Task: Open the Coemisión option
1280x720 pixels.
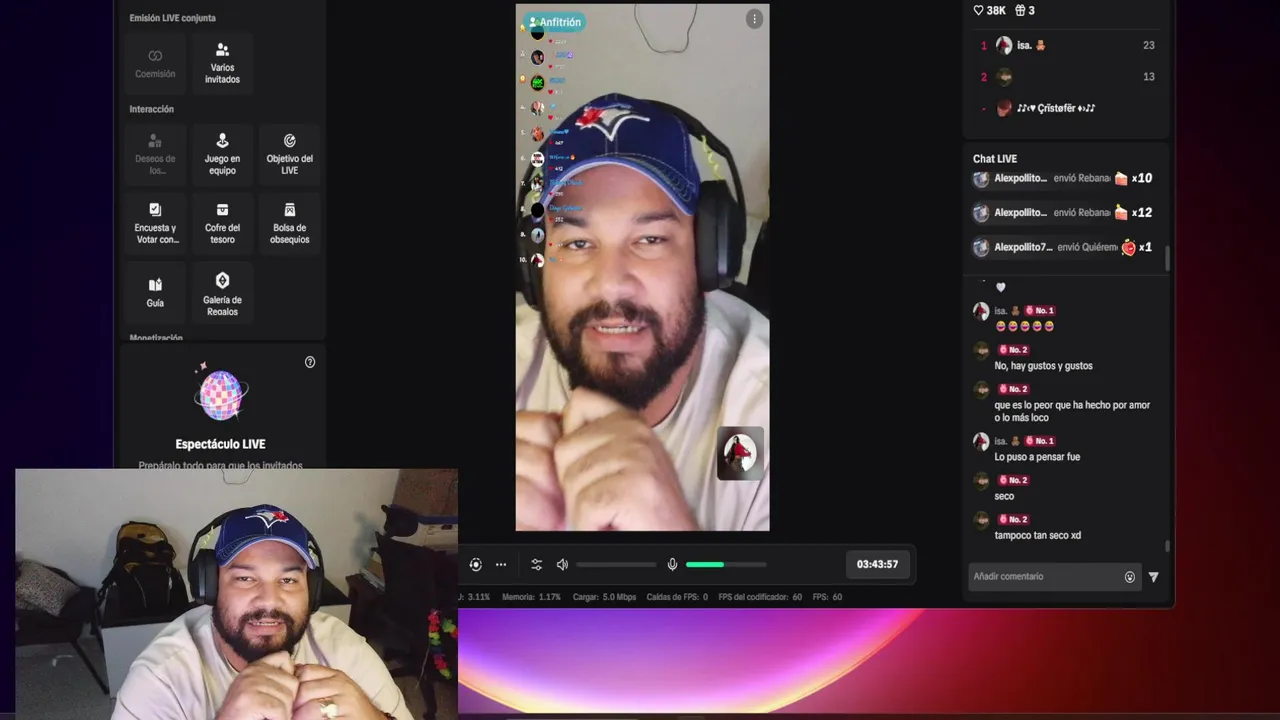Action: 155,64
